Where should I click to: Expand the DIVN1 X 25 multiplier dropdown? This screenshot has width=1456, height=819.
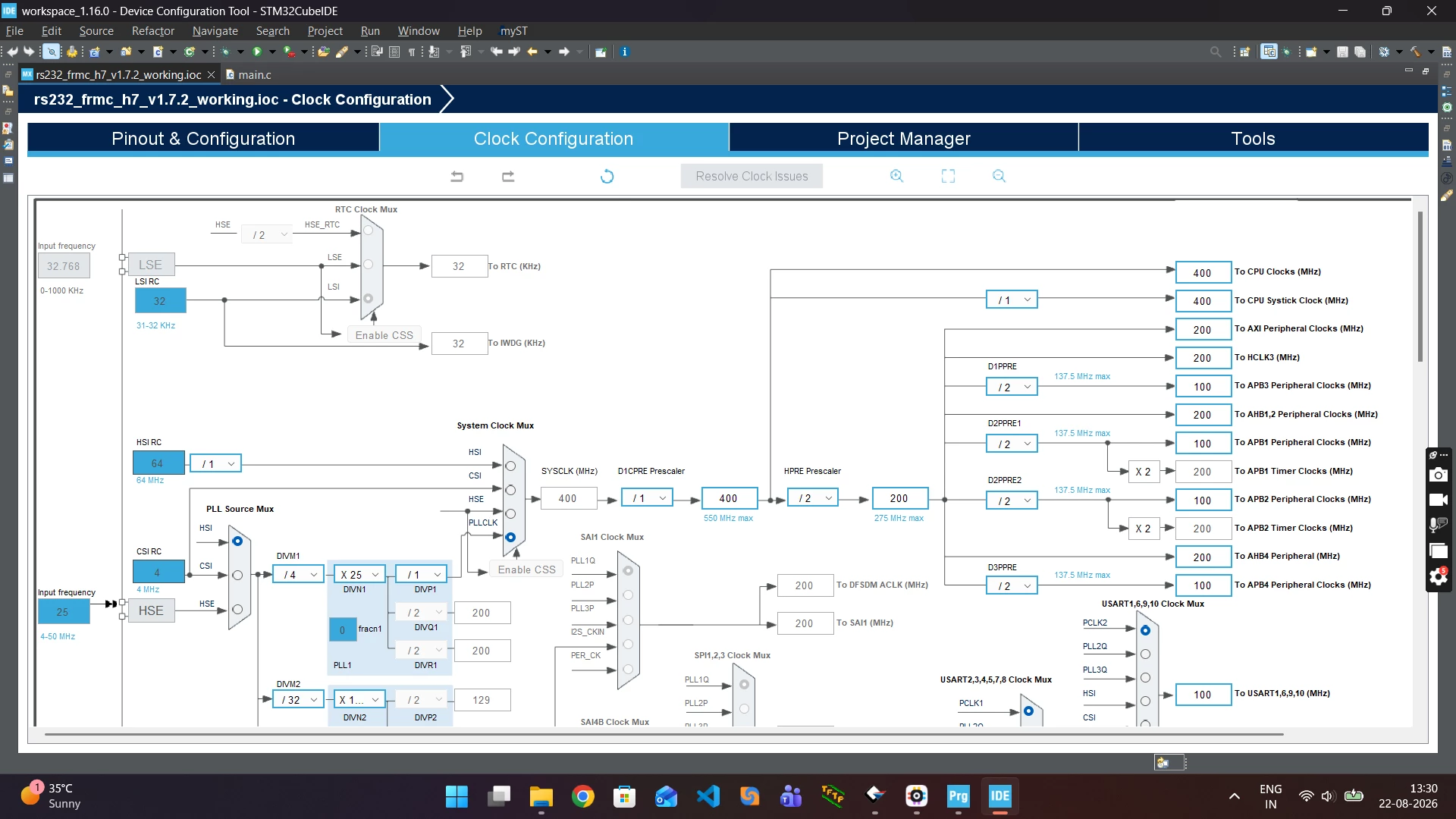pyautogui.click(x=359, y=575)
